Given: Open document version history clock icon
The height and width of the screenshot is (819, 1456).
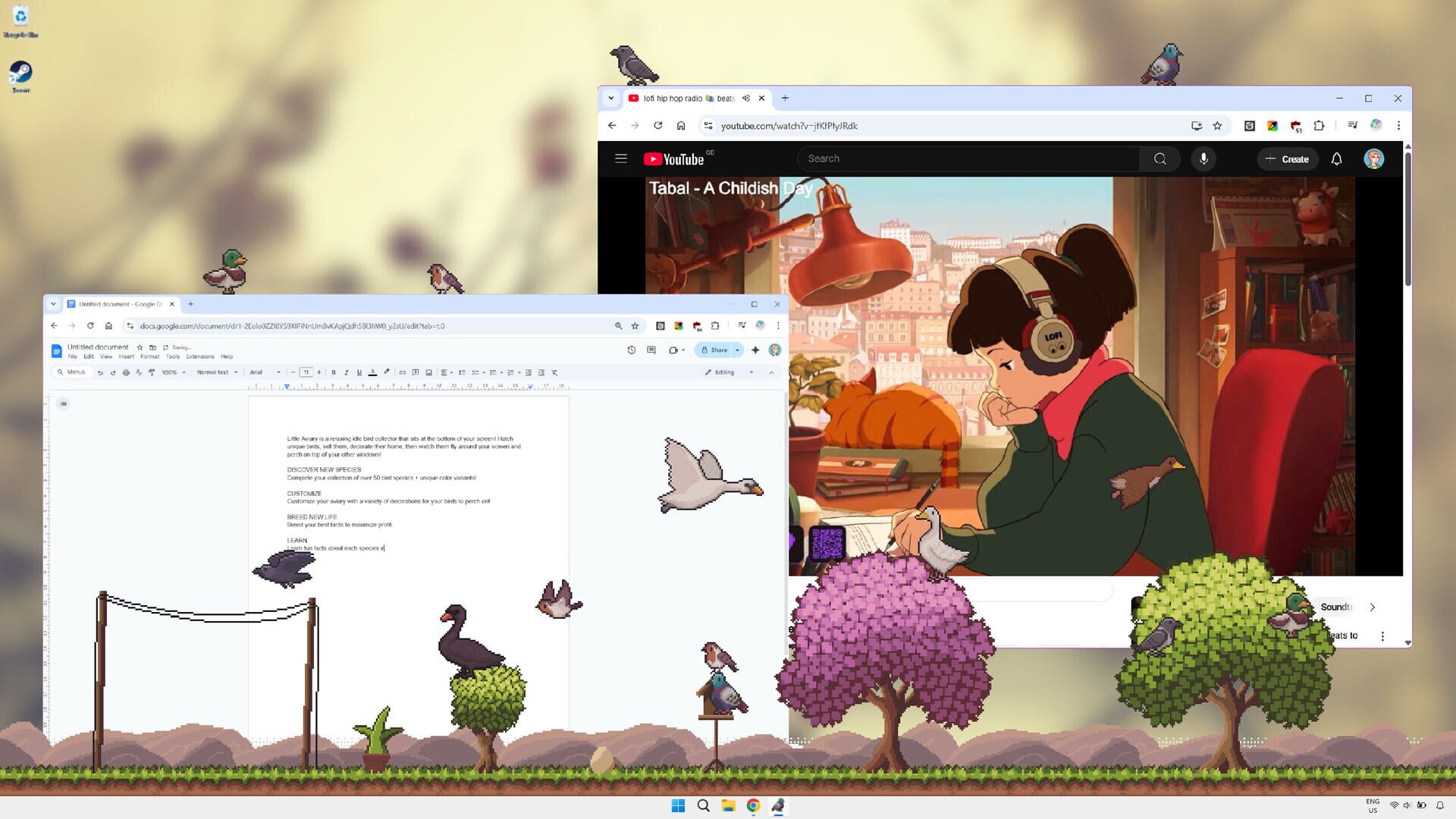Looking at the screenshot, I should [630, 350].
